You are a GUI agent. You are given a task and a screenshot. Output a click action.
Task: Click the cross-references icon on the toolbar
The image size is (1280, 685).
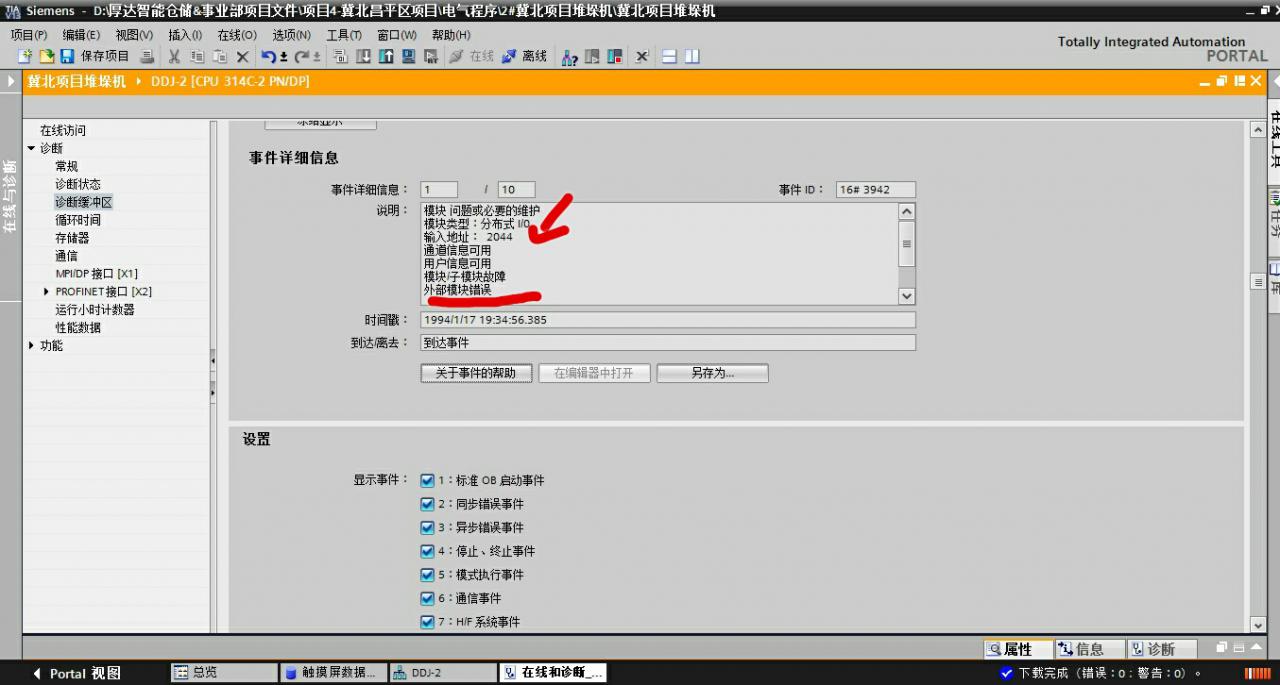(x=567, y=57)
